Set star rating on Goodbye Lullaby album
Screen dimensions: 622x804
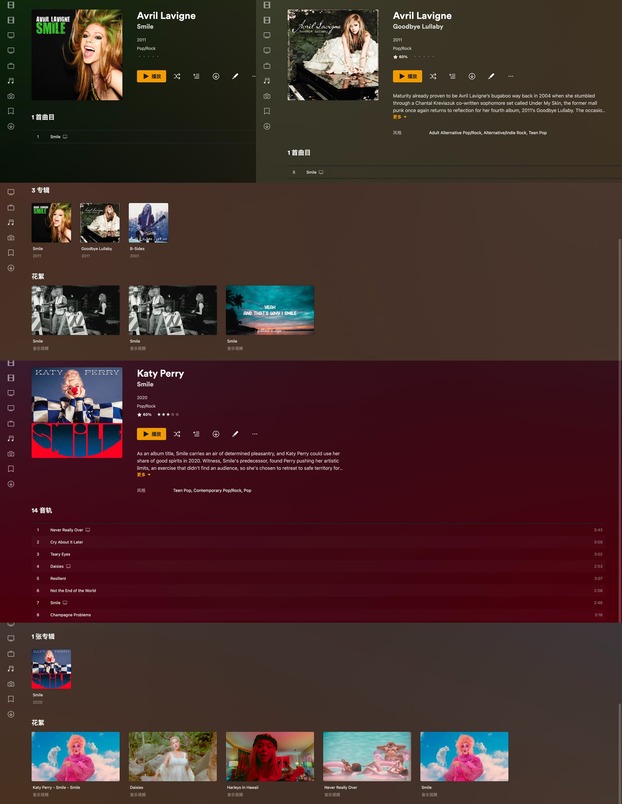tap(424, 56)
